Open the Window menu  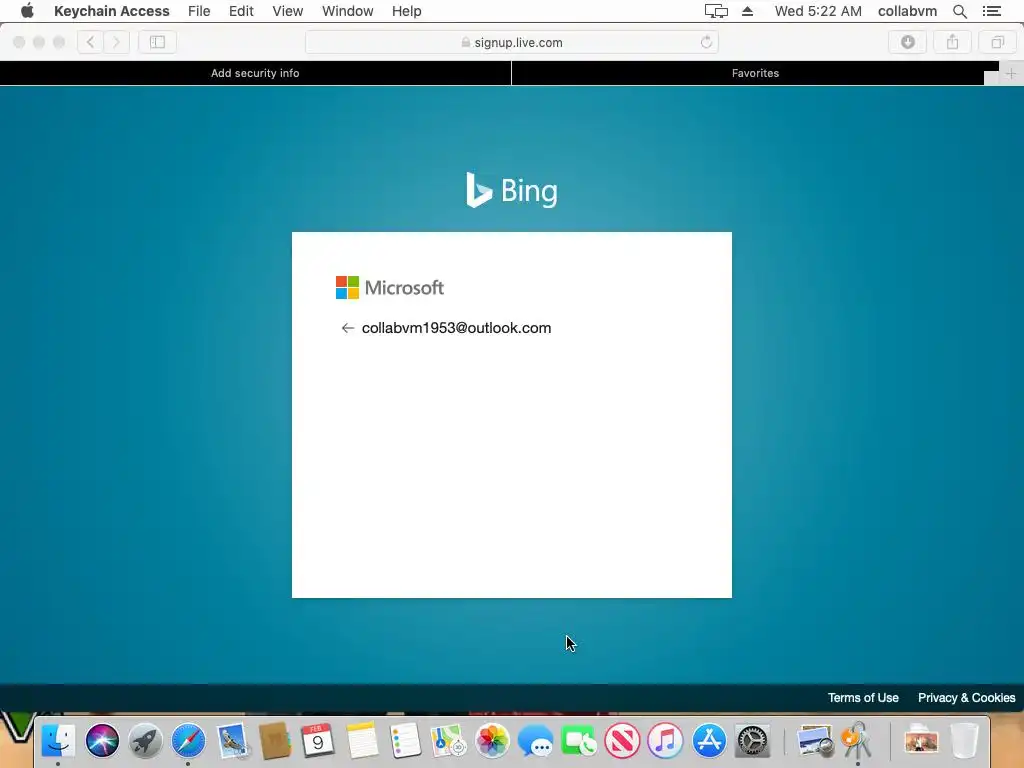tap(347, 11)
